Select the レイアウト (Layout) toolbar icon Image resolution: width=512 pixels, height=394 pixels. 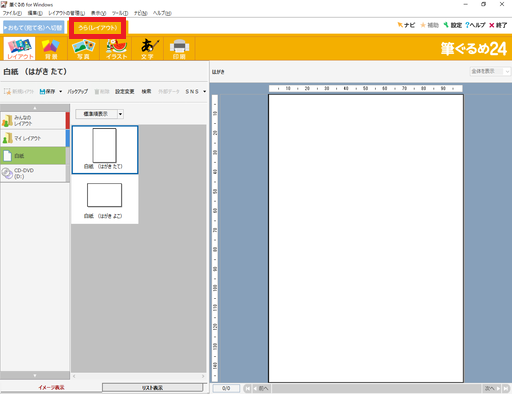(x=19, y=49)
